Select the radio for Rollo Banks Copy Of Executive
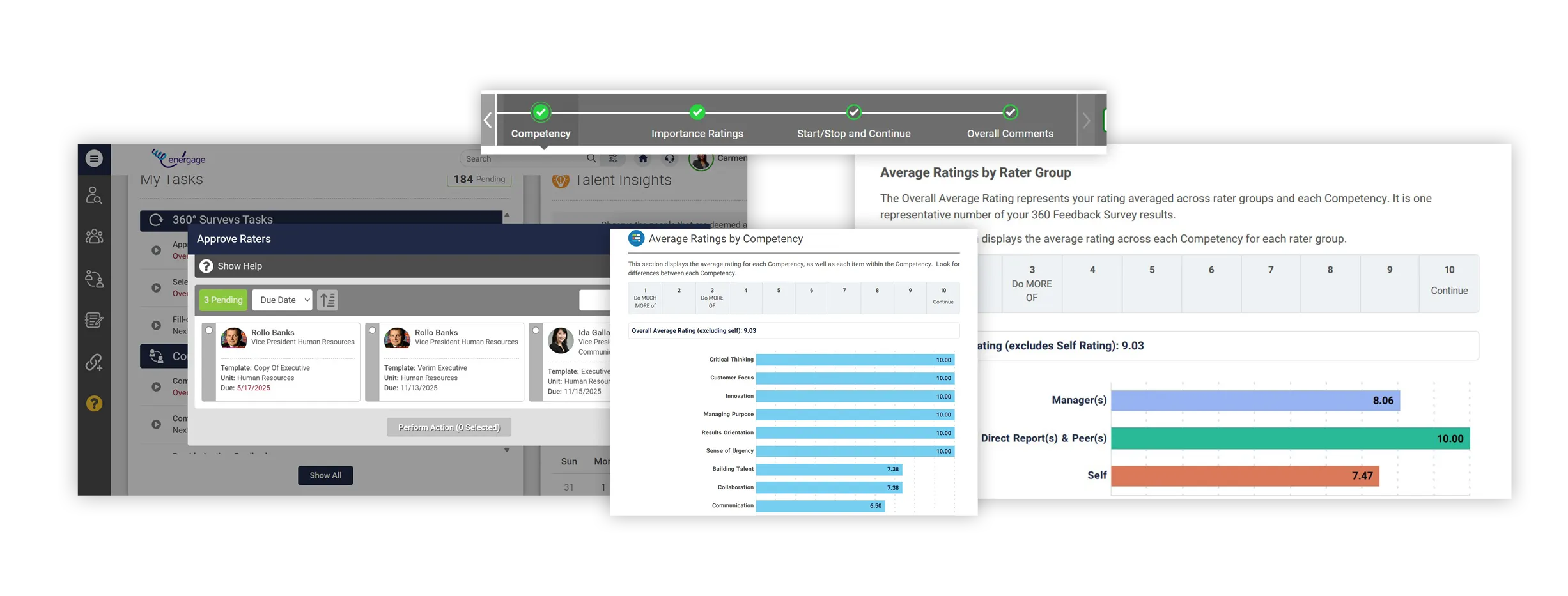Viewport: 1568px width, 596px height. [209, 330]
